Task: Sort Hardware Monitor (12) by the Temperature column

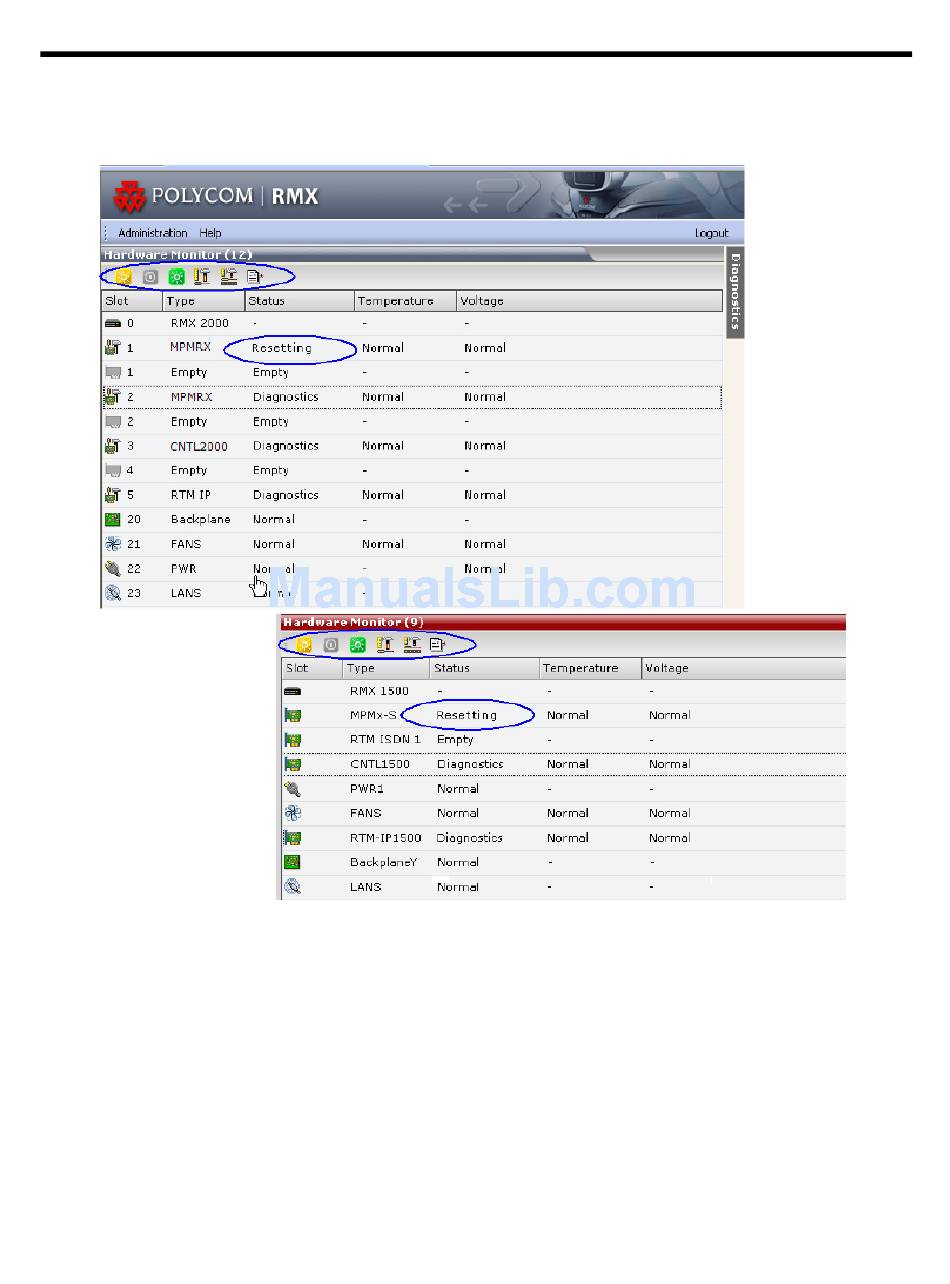Action: 406,301
